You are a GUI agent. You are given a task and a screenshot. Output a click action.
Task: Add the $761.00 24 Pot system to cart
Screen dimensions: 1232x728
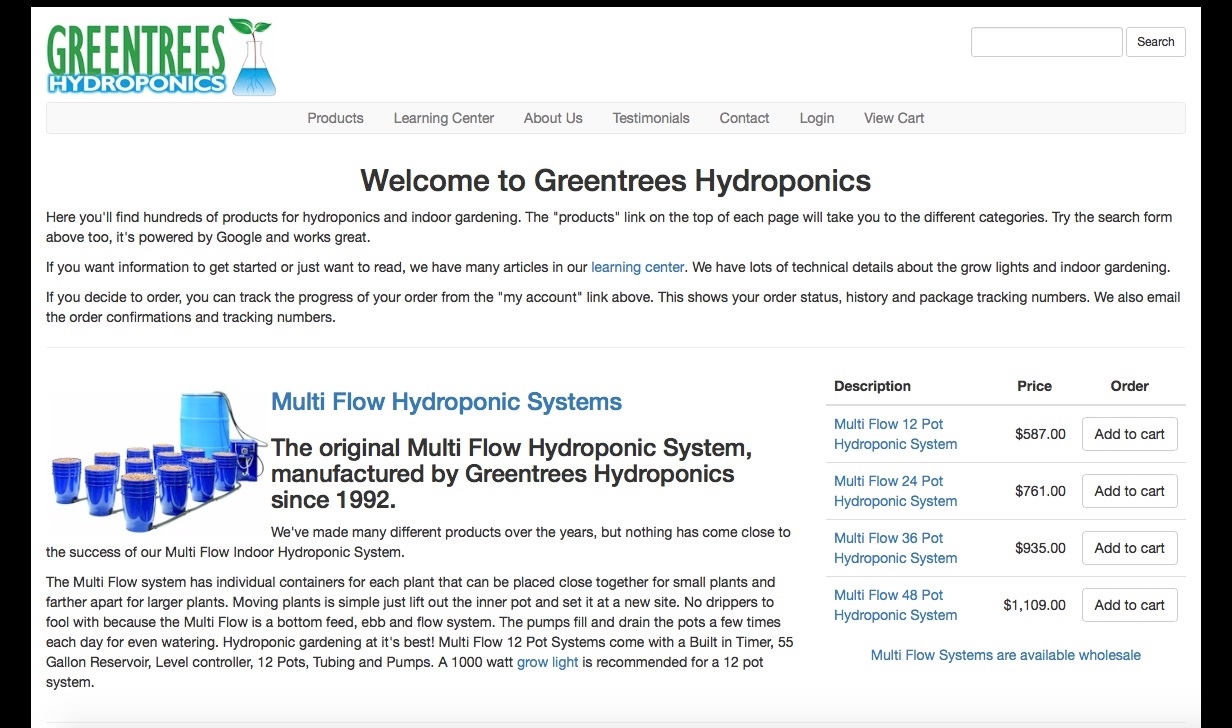pos(1130,491)
